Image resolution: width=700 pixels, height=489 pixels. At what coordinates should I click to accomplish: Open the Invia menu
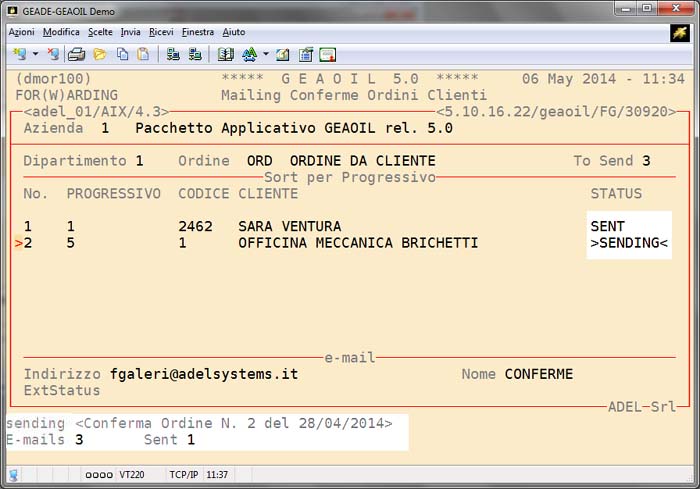pyautogui.click(x=130, y=32)
